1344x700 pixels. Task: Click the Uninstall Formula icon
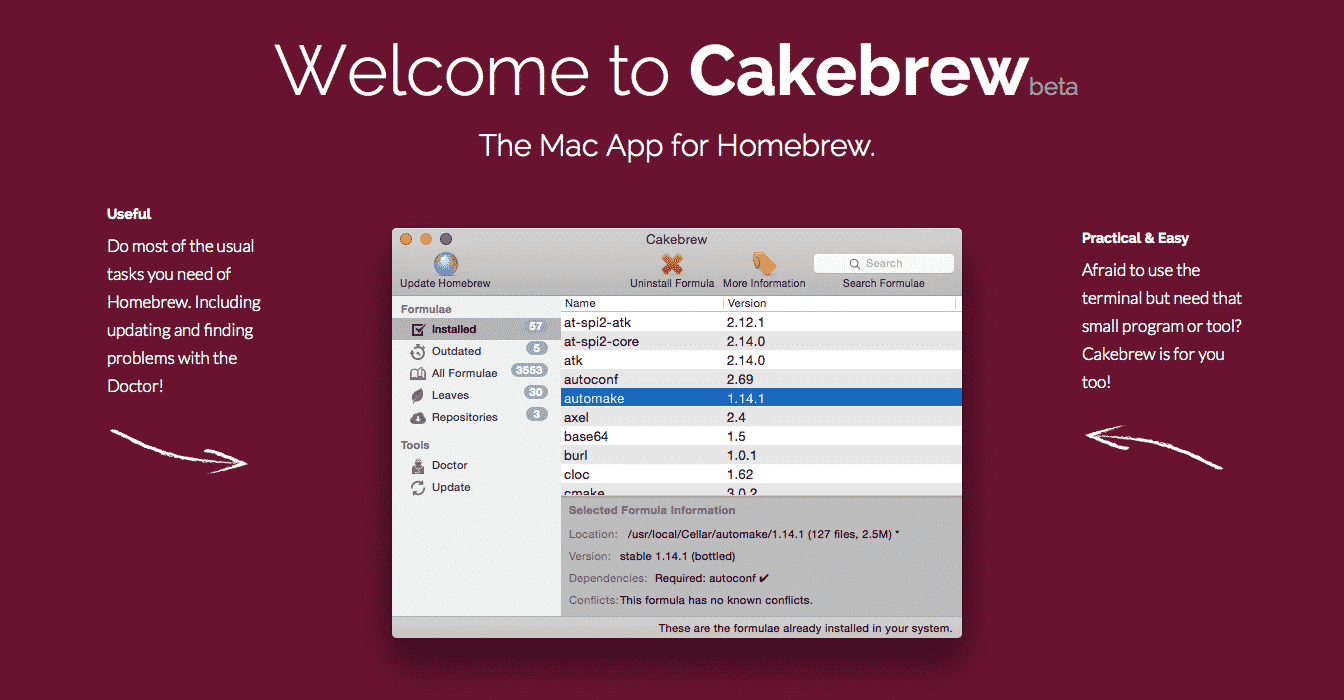672,264
